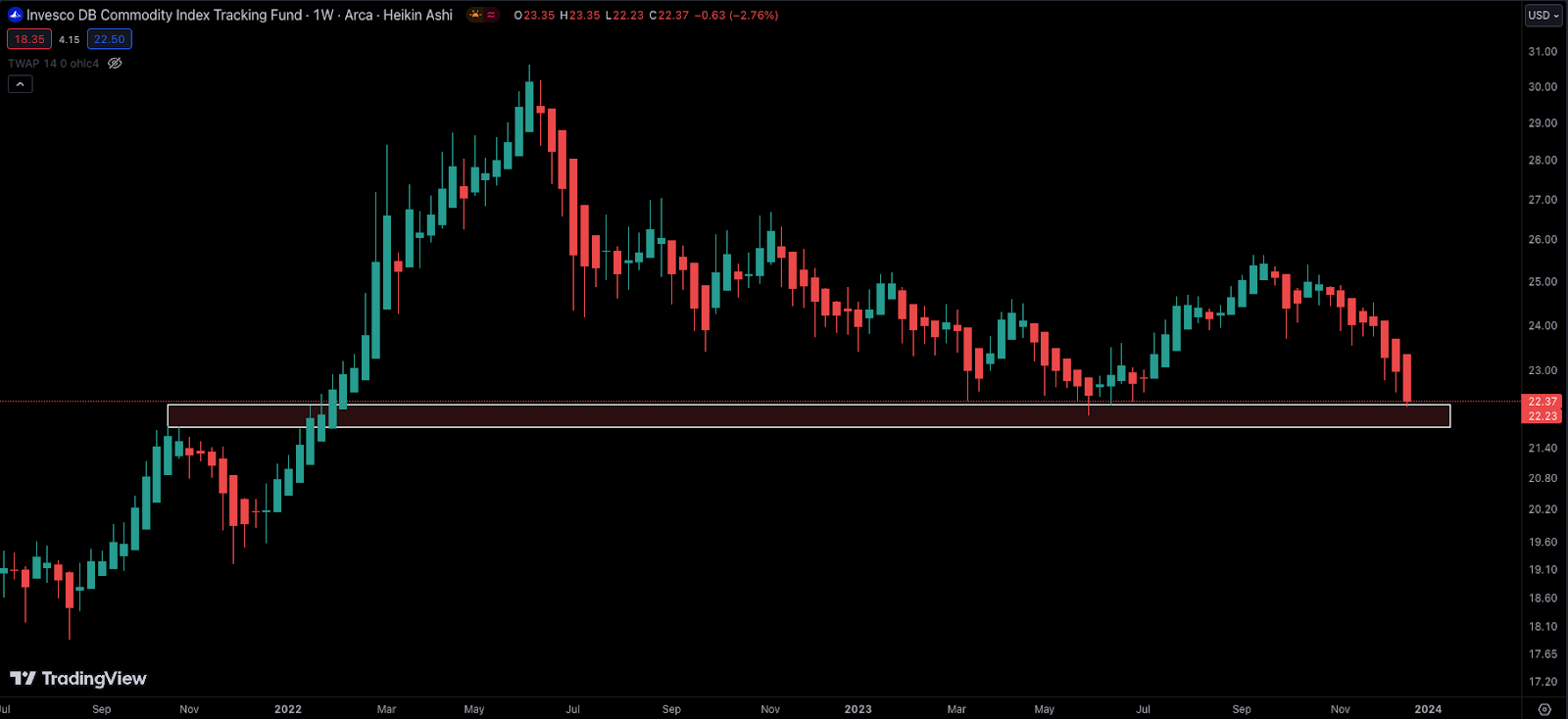Image resolution: width=1568 pixels, height=719 pixels.
Task: Collapse the indicator legend with the chevron
Action: click(x=20, y=84)
